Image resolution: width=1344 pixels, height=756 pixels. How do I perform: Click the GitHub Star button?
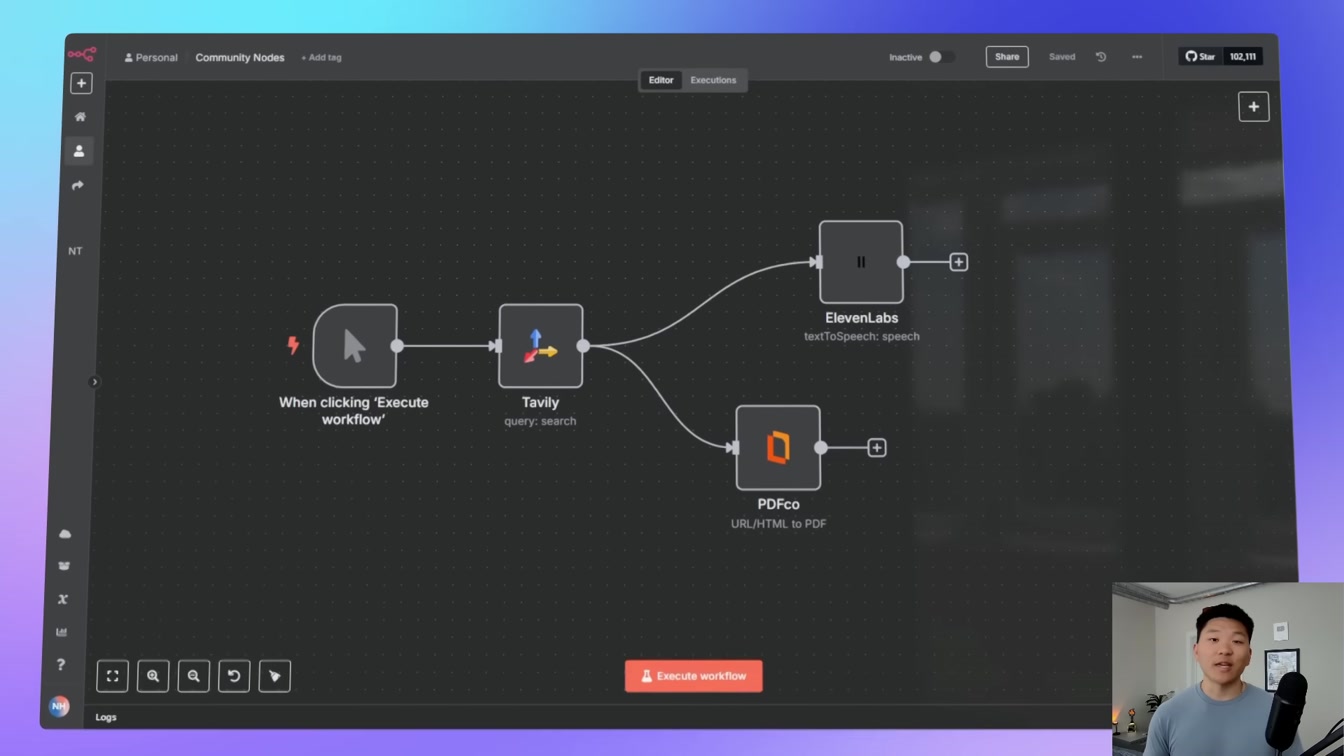click(1200, 57)
